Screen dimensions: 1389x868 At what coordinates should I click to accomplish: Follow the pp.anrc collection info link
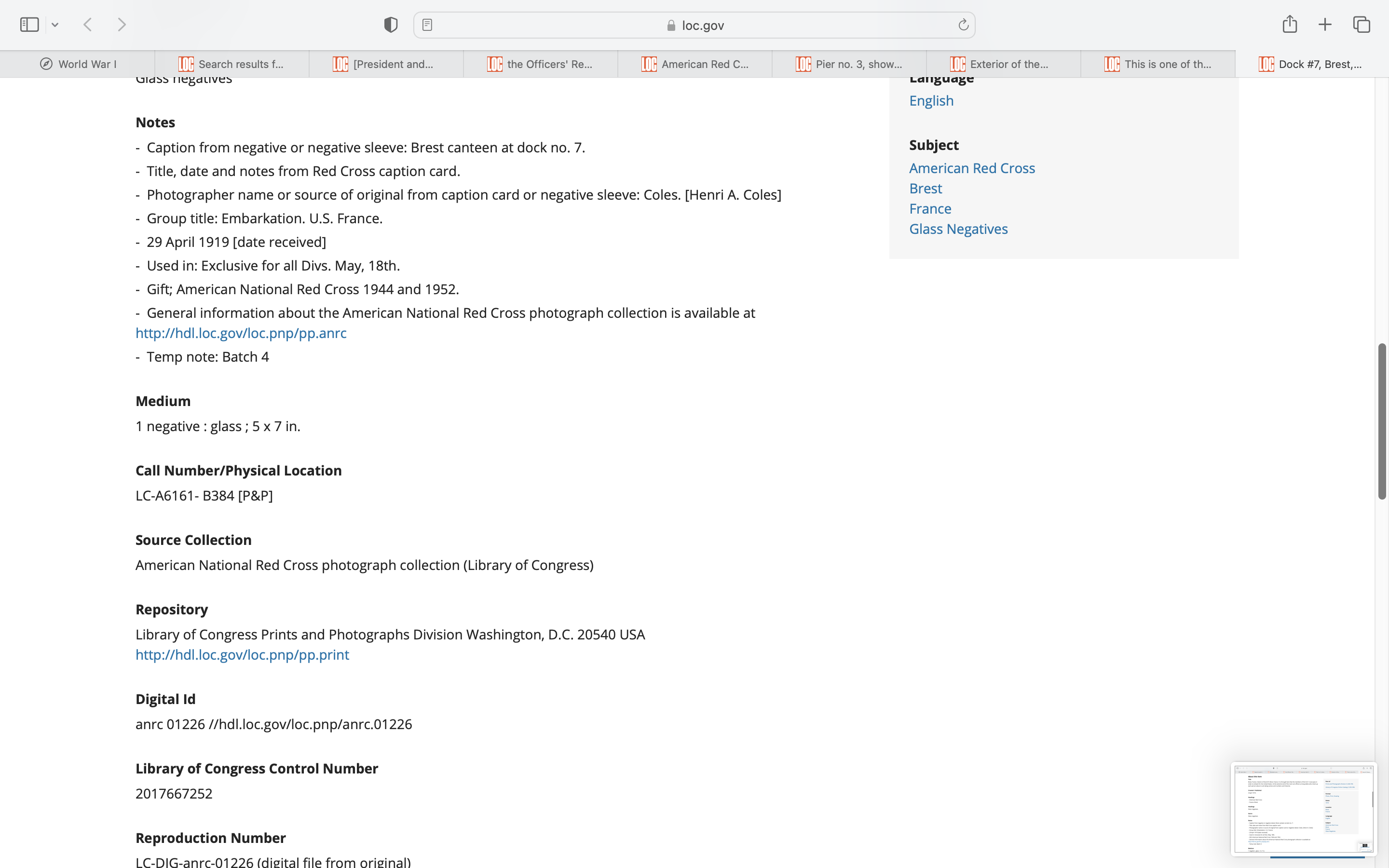(x=241, y=333)
